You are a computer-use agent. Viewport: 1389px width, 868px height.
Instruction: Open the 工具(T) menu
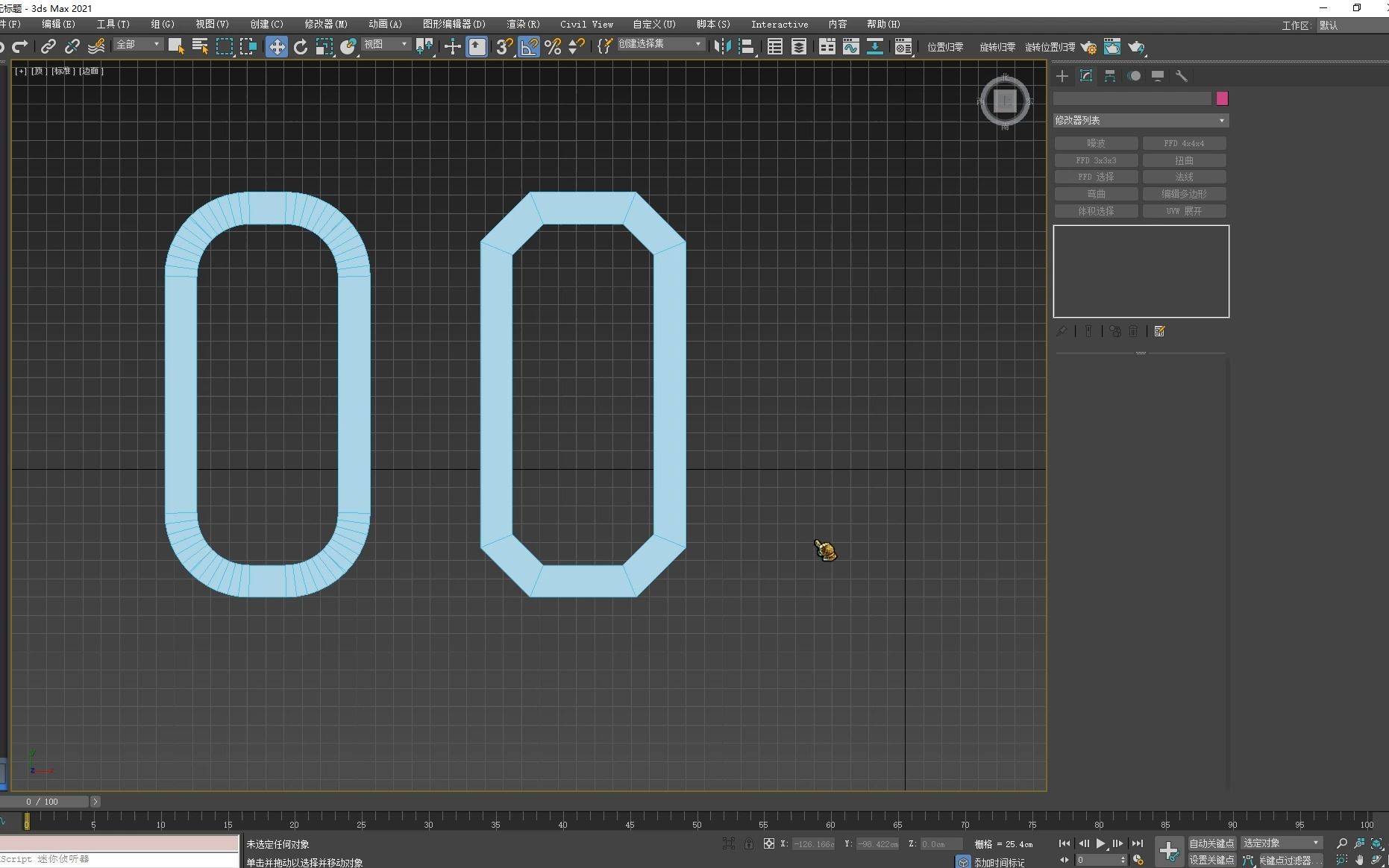pos(113,24)
